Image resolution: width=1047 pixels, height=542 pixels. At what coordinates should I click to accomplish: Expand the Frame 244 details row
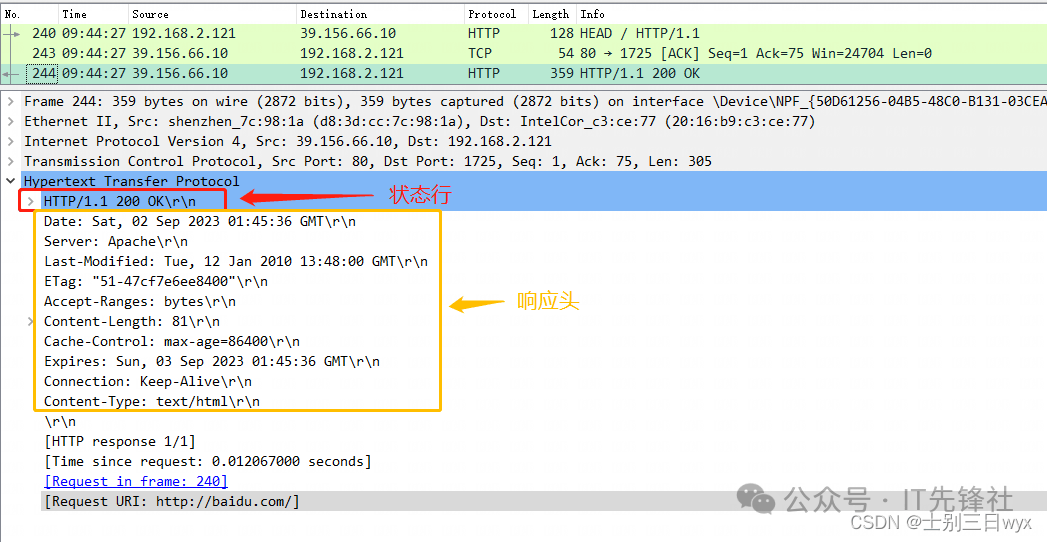(x=11, y=101)
